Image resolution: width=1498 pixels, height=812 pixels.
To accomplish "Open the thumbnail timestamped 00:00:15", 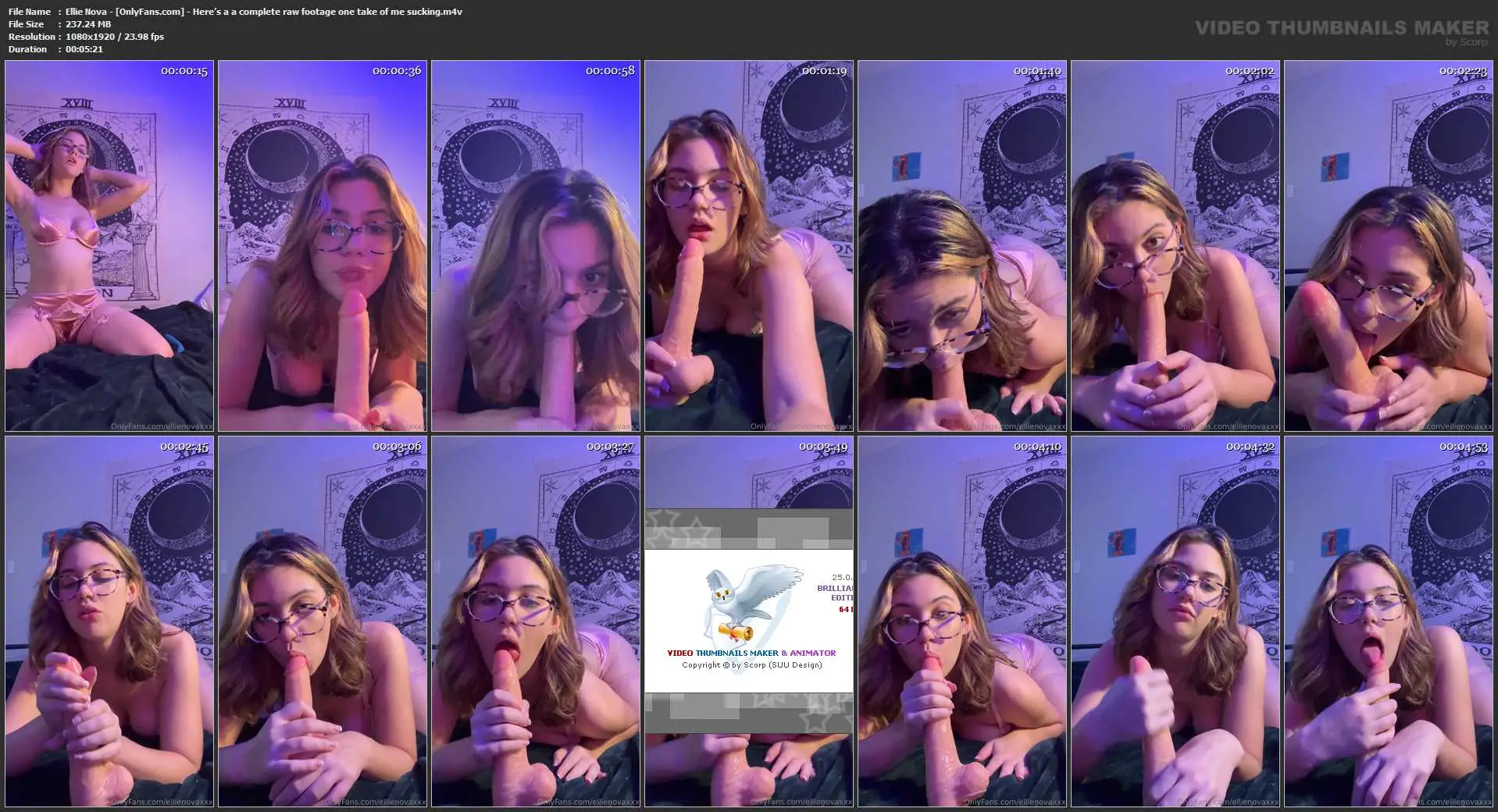I will coord(109,246).
